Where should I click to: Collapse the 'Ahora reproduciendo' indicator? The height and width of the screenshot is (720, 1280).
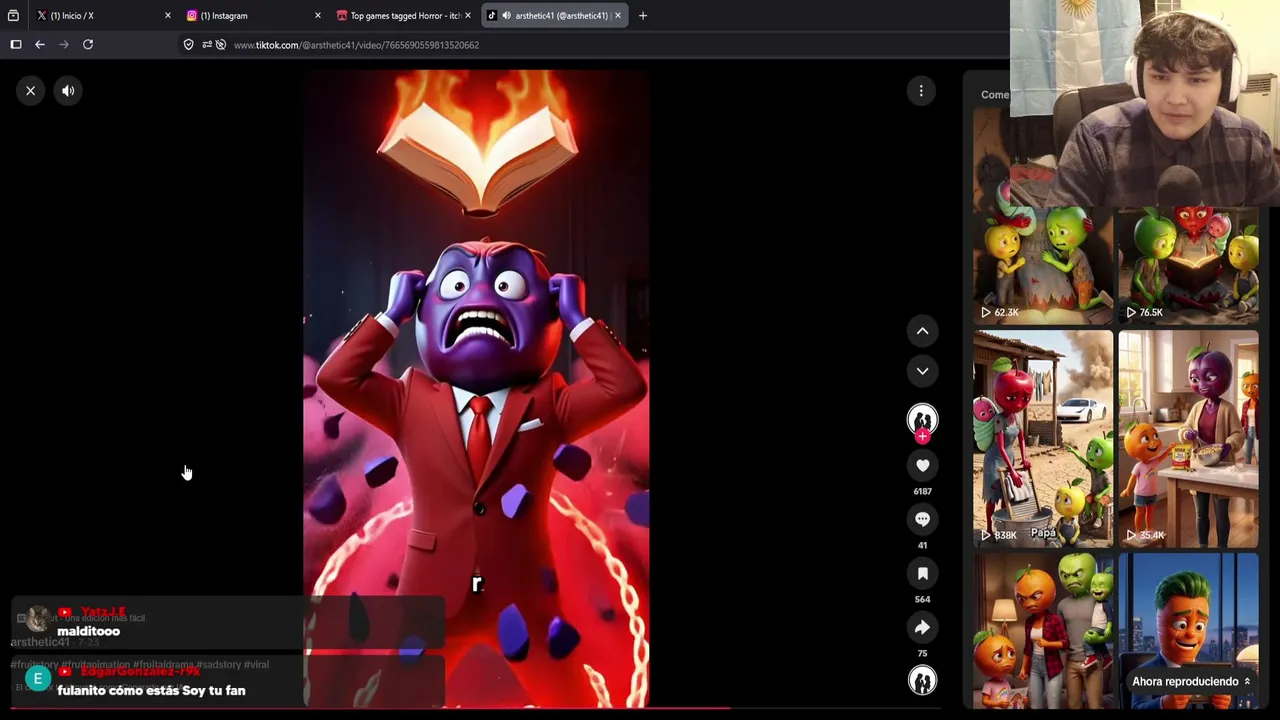[1191, 682]
